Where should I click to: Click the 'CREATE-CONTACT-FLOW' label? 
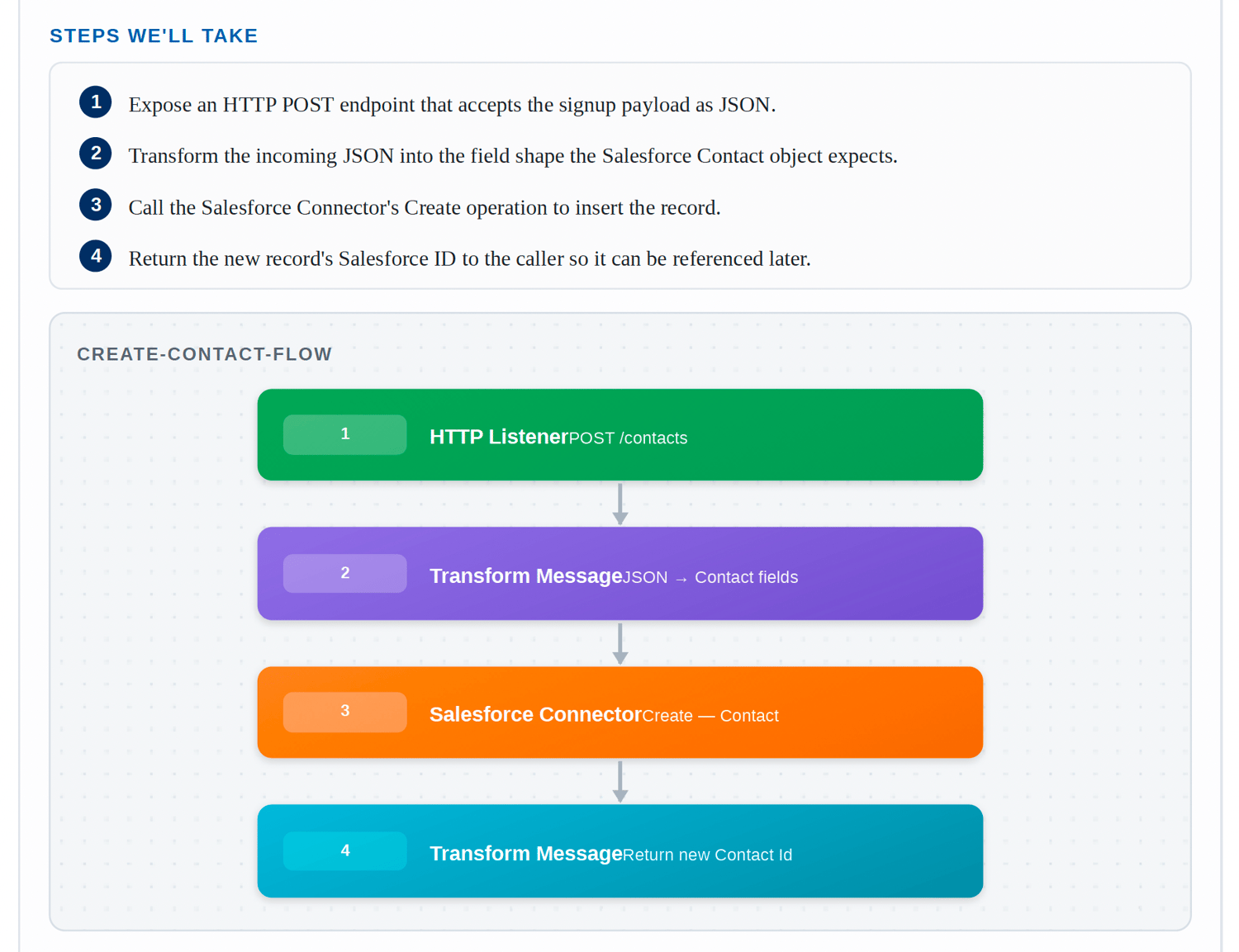(x=204, y=354)
